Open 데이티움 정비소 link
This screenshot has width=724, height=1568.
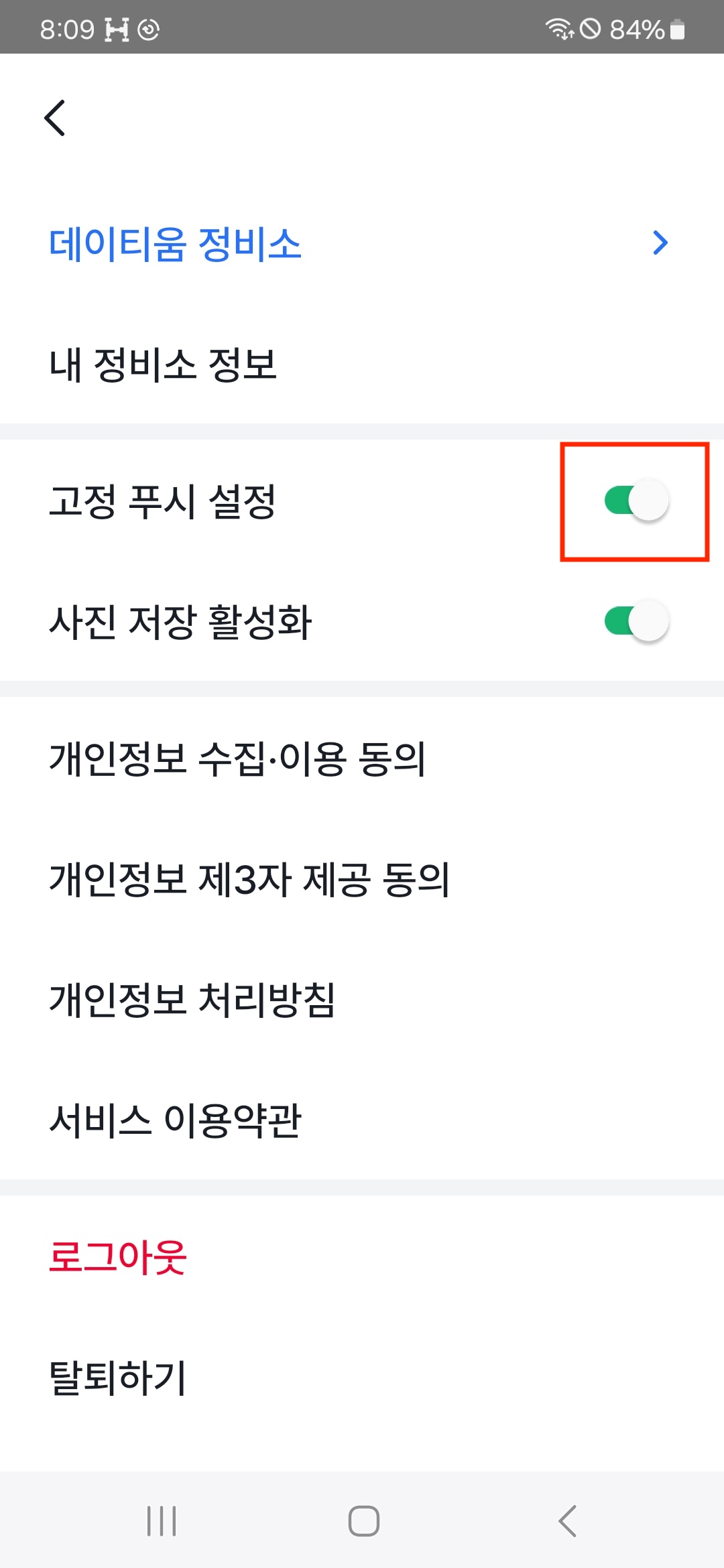point(175,243)
